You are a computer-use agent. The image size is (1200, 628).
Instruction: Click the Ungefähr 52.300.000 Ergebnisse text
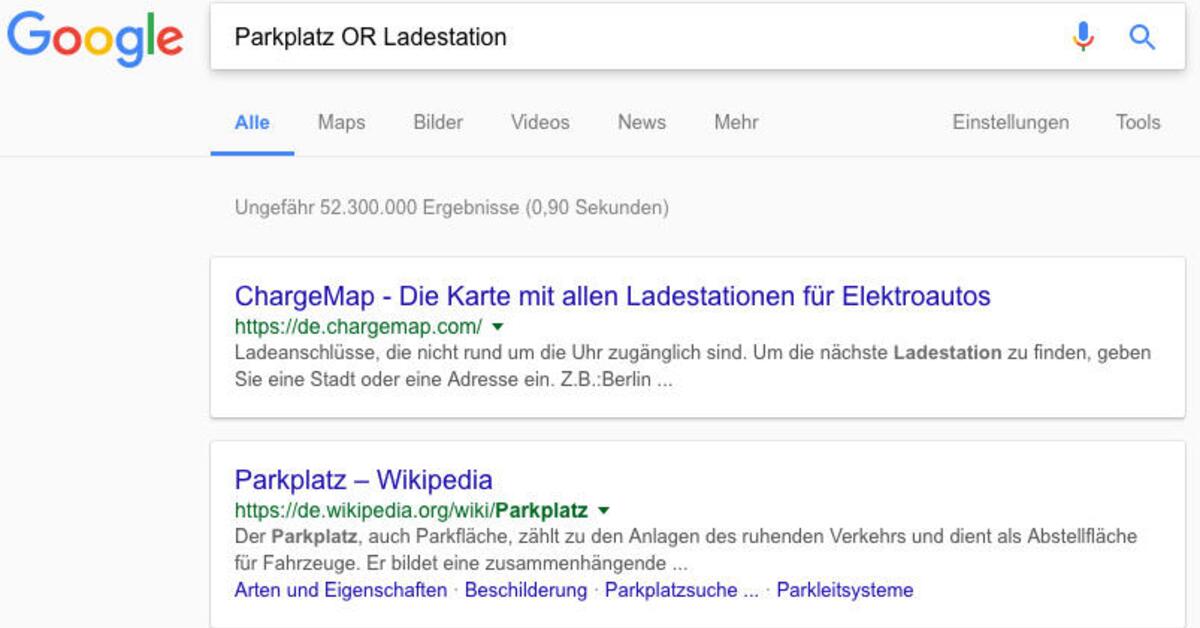click(x=451, y=208)
